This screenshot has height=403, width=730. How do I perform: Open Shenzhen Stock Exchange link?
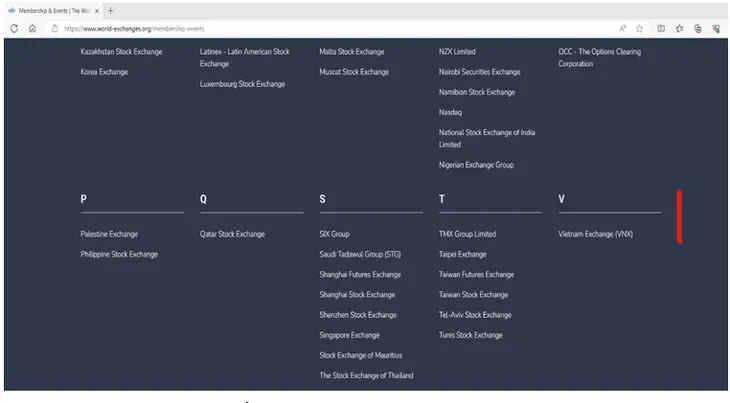(x=358, y=315)
